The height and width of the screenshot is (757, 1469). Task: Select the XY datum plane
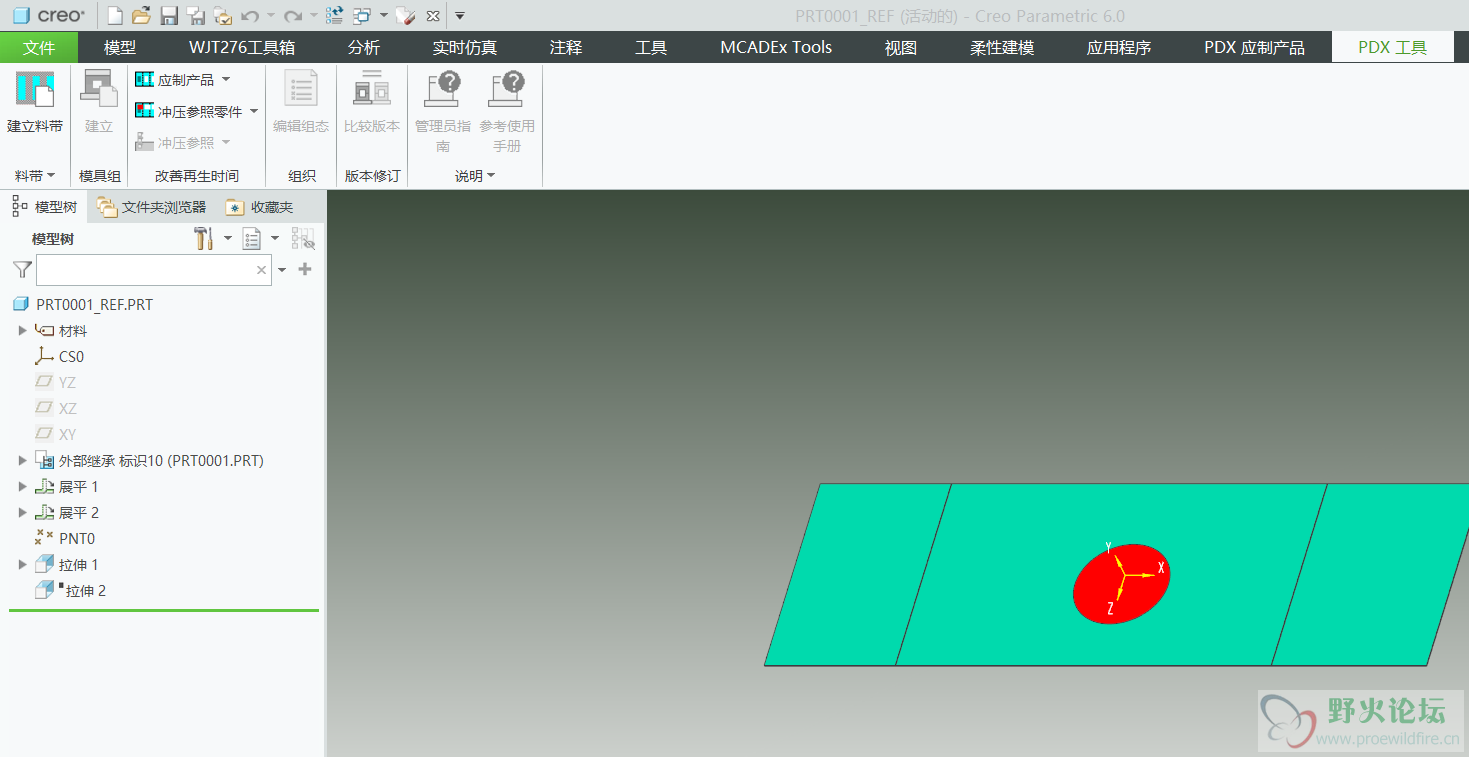point(56,435)
